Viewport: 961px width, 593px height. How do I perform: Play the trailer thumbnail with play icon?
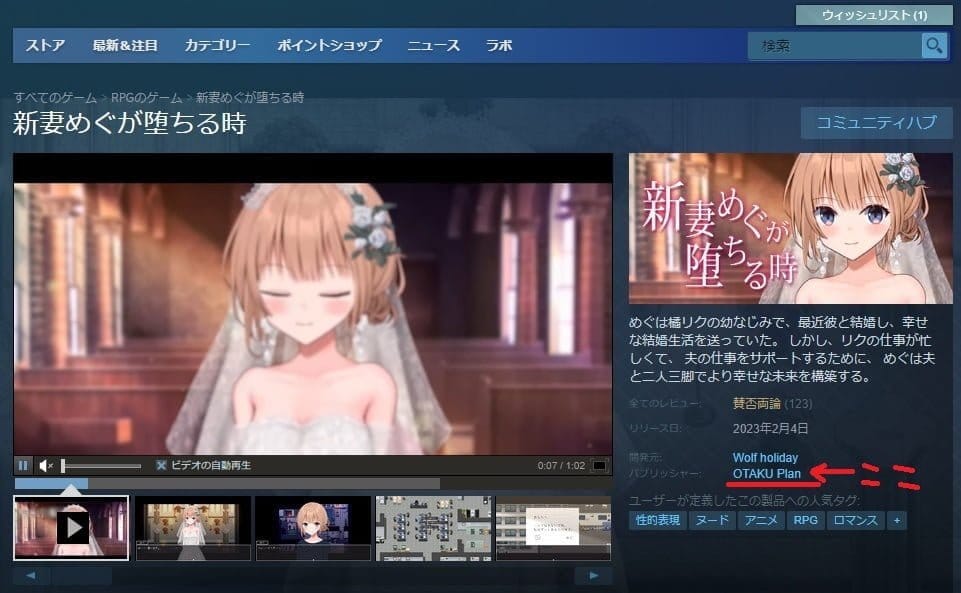coord(71,527)
